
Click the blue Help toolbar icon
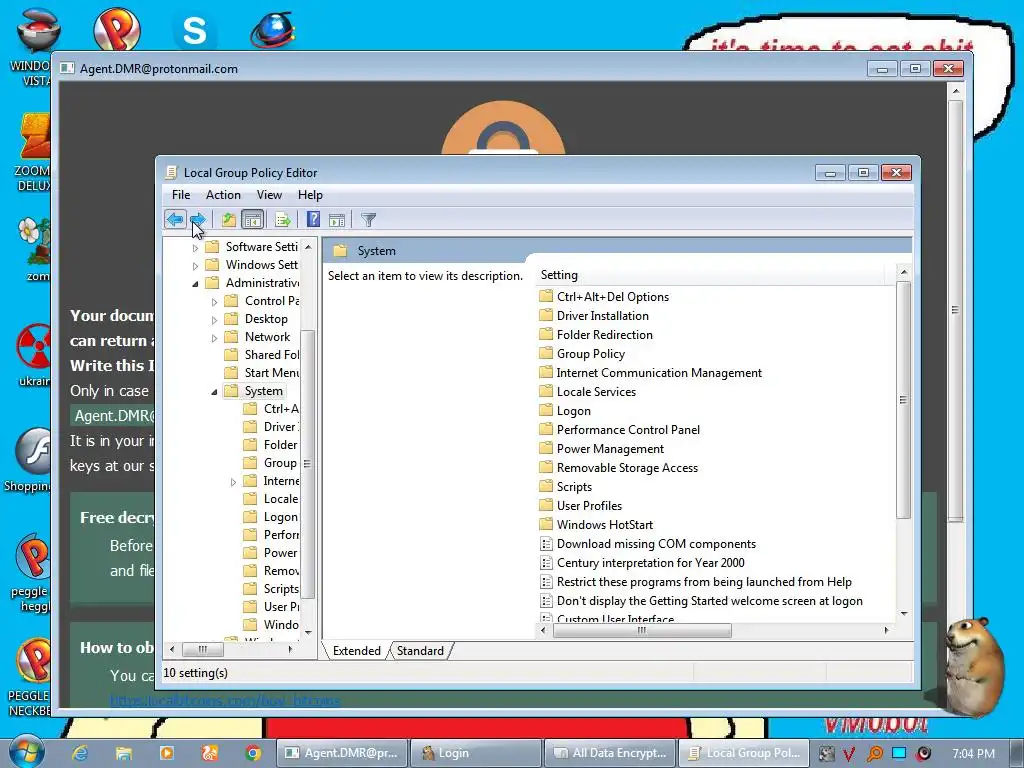[x=313, y=219]
